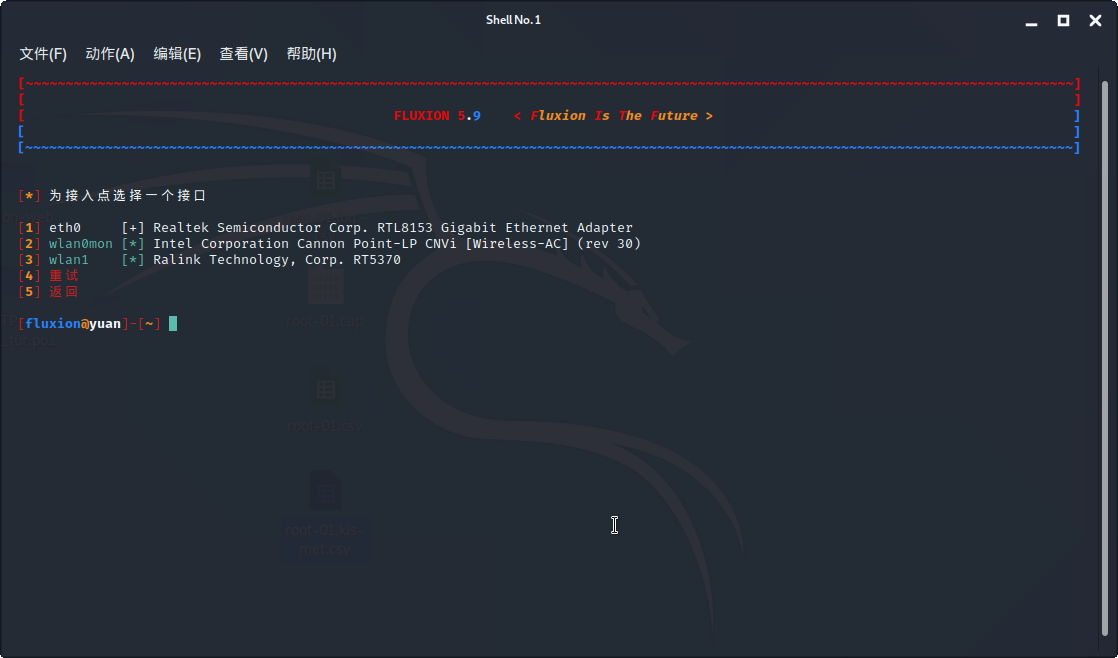The width and height of the screenshot is (1118, 658).
Task: Click the terminal cursor block at the prompt
Action: (173, 324)
